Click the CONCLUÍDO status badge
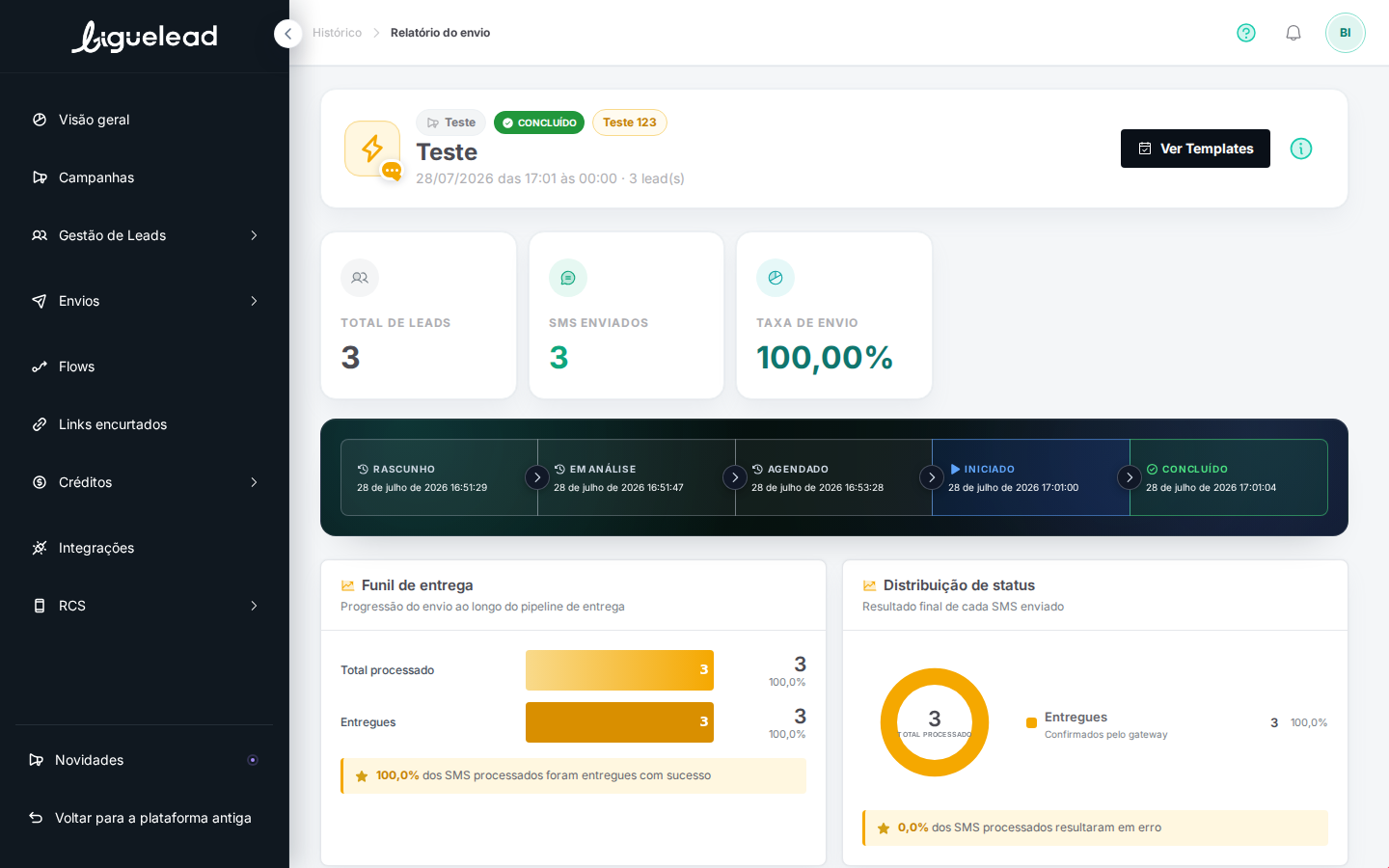Viewport: 1389px width, 868px height. [539, 122]
